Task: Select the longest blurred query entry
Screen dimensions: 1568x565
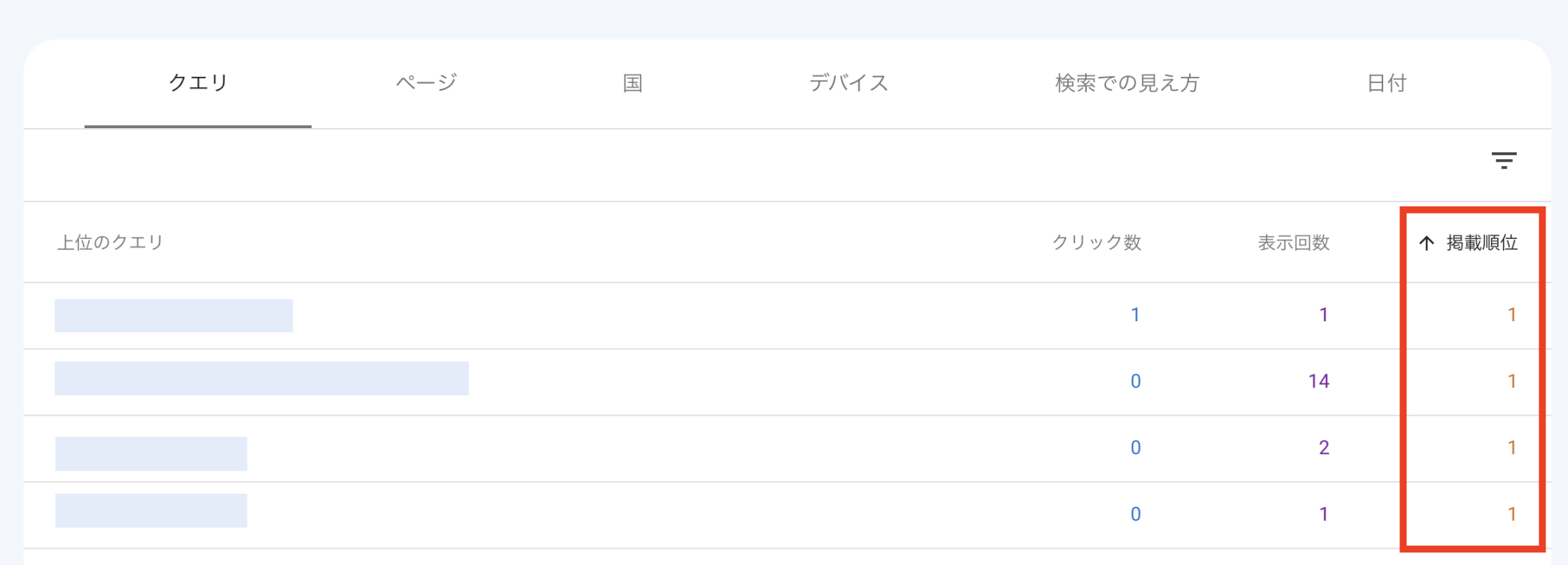Action: pos(262,378)
